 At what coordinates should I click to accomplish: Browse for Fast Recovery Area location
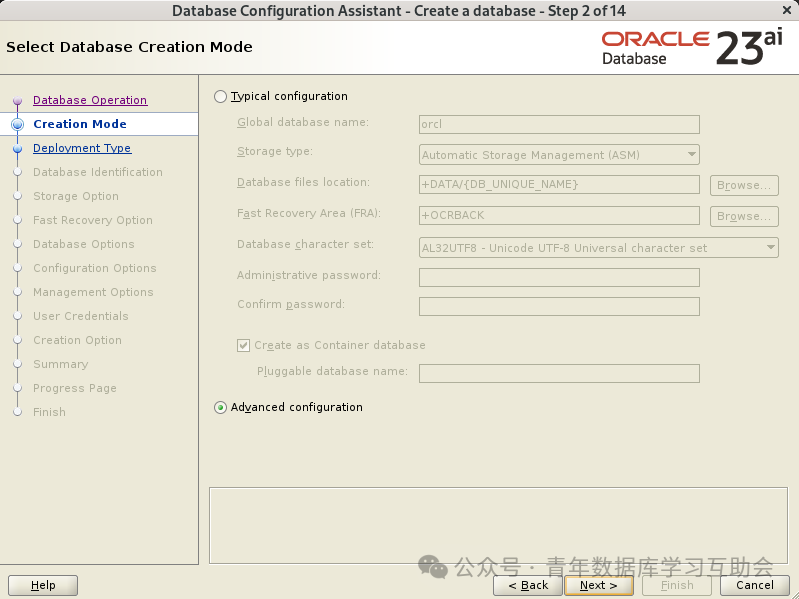pyautogui.click(x=744, y=216)
